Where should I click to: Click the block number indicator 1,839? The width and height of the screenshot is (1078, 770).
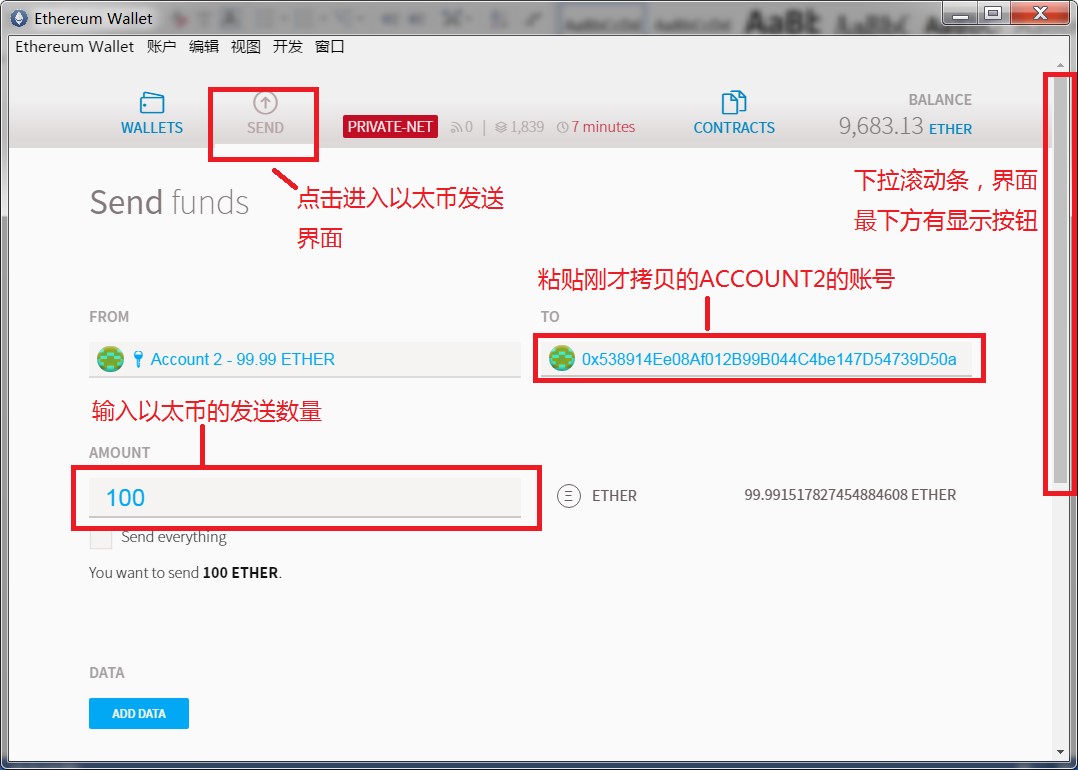point(520,127)
